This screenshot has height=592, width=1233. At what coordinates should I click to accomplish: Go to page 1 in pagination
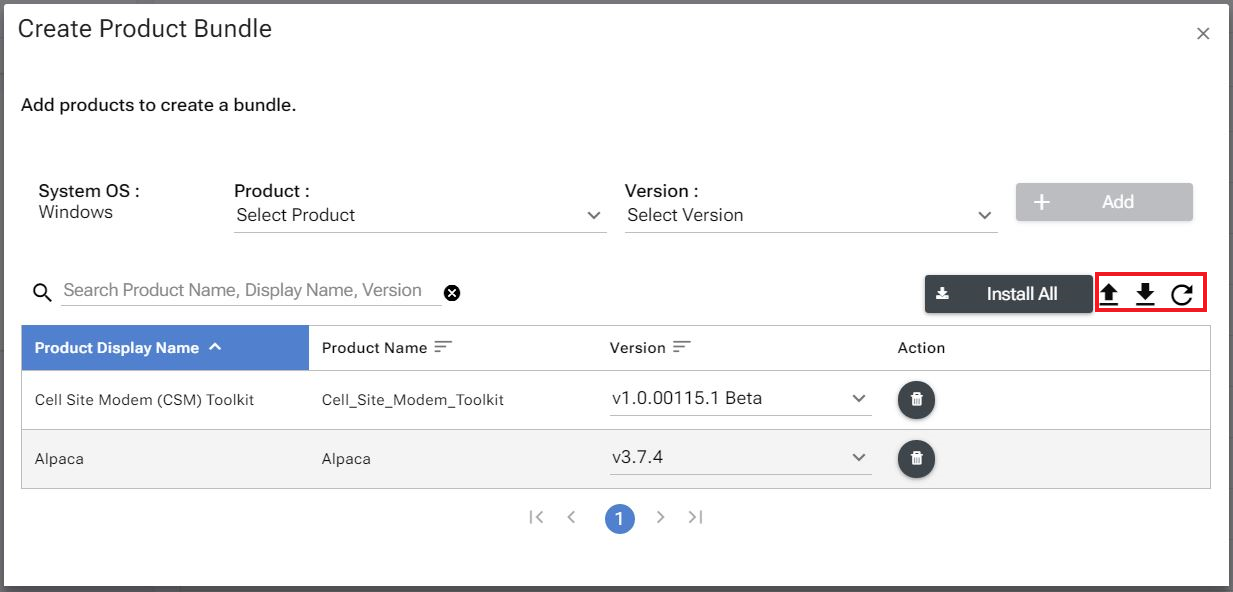pos(620,518)
